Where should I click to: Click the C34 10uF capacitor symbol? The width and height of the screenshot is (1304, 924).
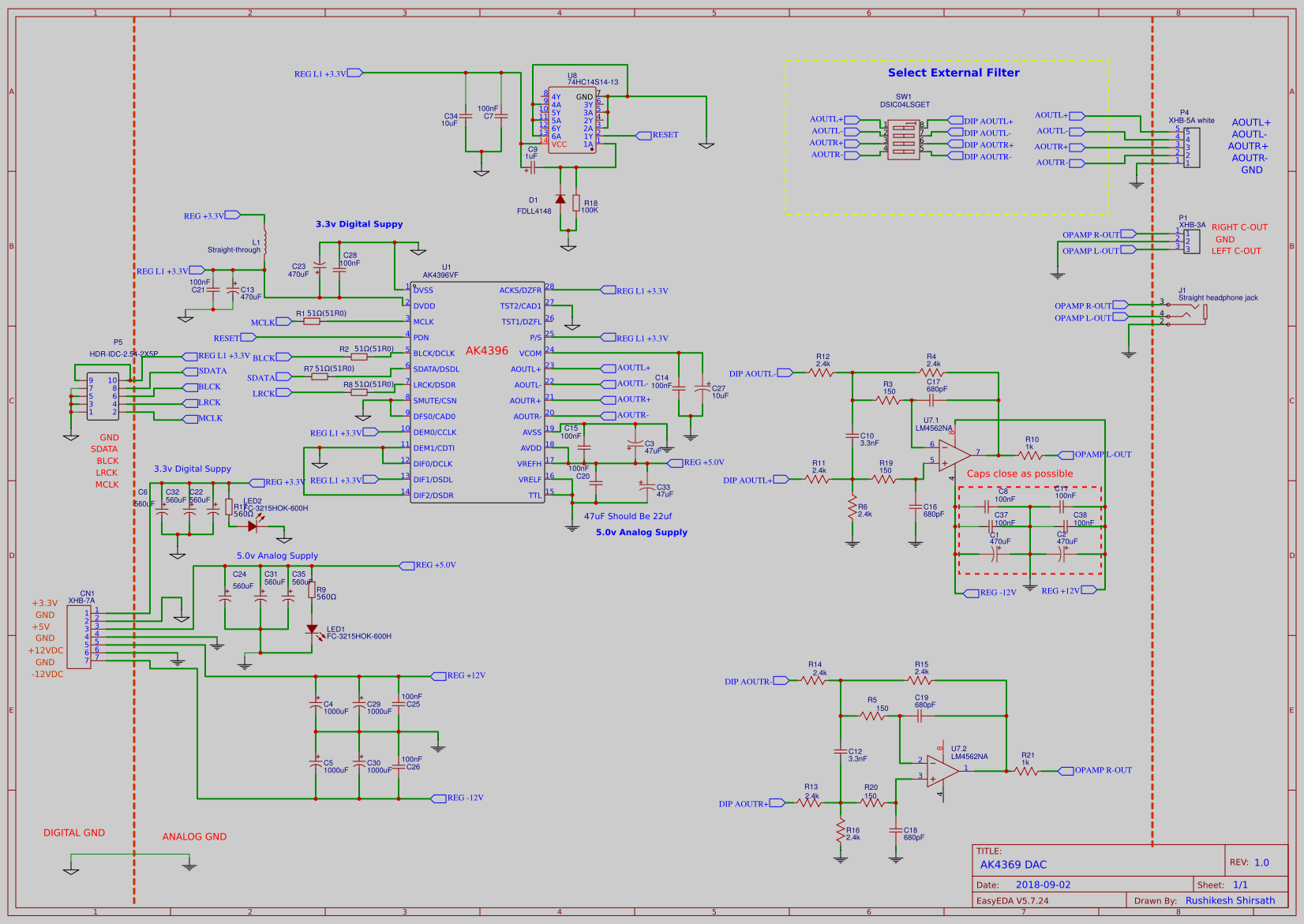click(x=466, y=116)
